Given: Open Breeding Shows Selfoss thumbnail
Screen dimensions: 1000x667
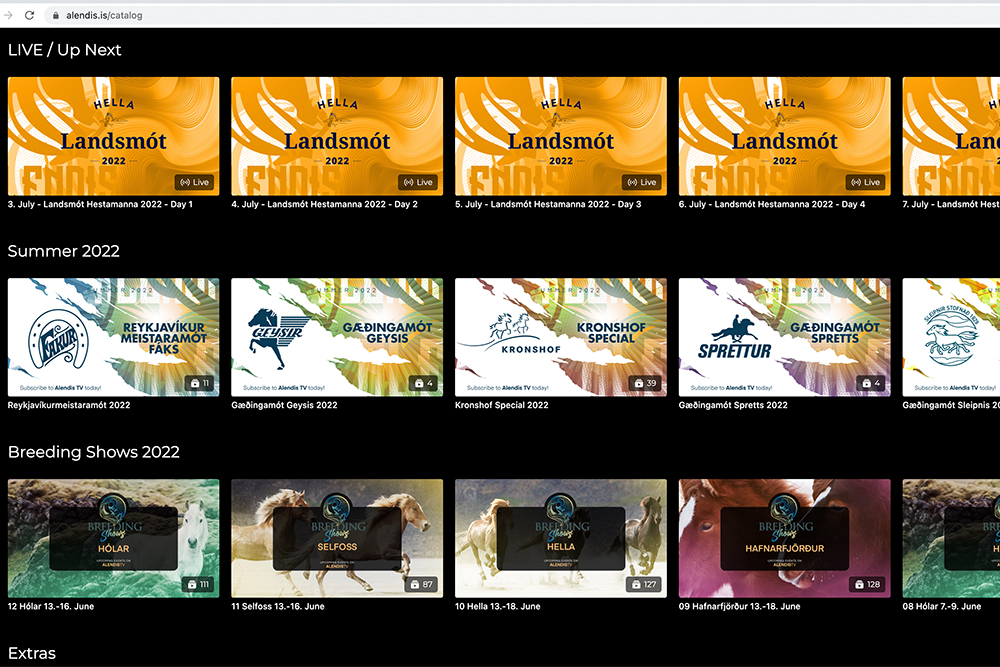Looking at the screenshot, I should pos(337,538).
